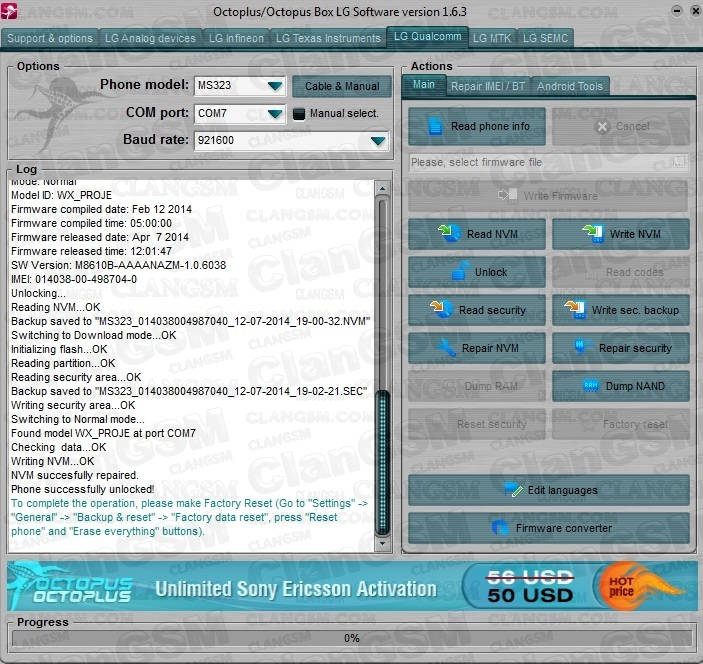Image resolution: width=703 pixels, height=664 pixels.
Task: Click the Octoplus application logo icon
Action: point(9,11)
